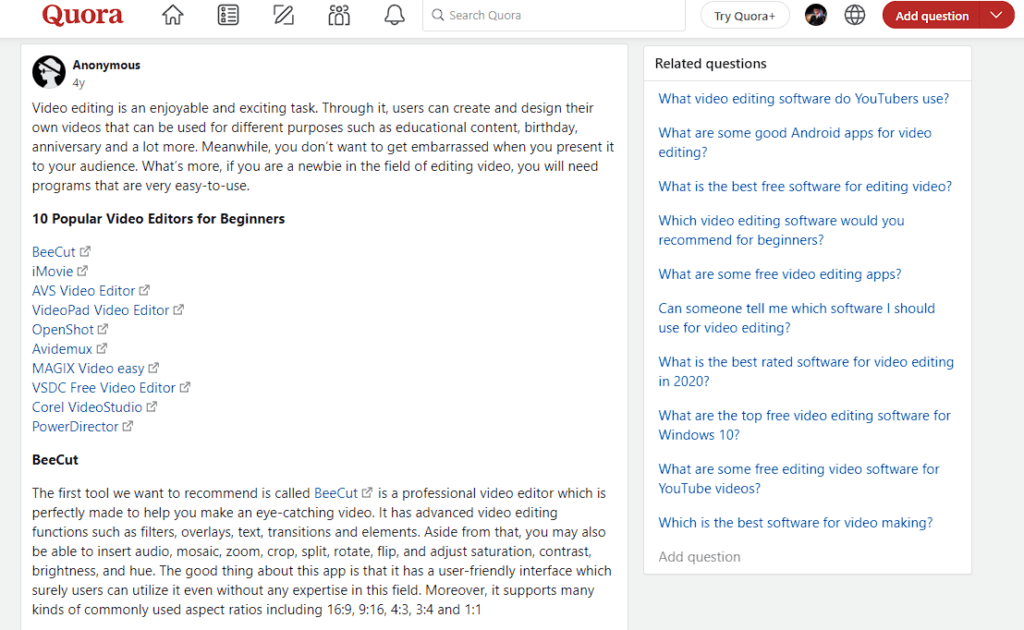This screenshot has height=630, width=1024.
Task: Open 'Can someone tell me which software' question
Action: pyautogui.click(x=796, y=318)
